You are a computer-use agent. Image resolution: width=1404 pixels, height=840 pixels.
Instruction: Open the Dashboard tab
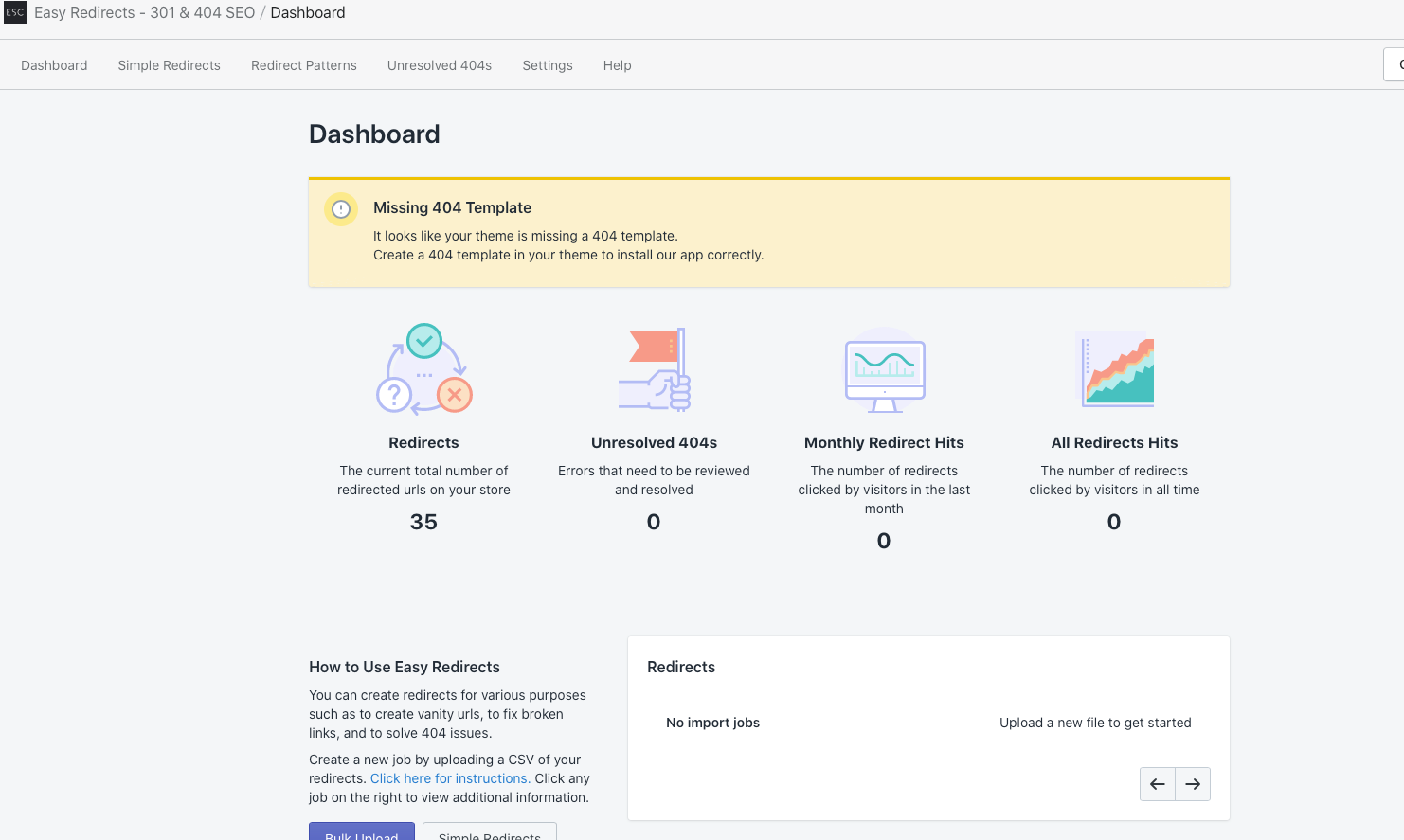pos(54,65)
